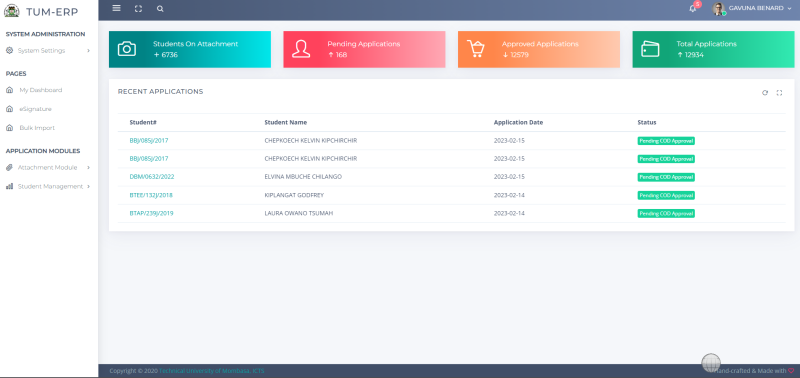Image resolution: width=800 pixels, height=378 pixels.
Task: Open the eSignature page
Action: click(36, 109)
